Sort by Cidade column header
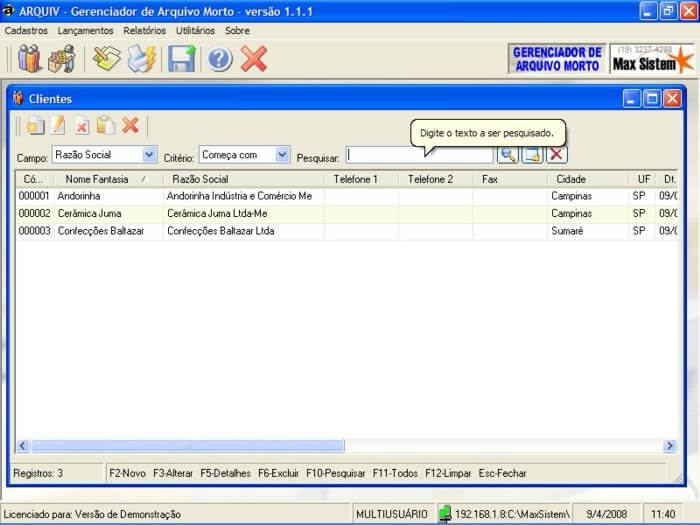Screen dimensions: 700x525 588,179
